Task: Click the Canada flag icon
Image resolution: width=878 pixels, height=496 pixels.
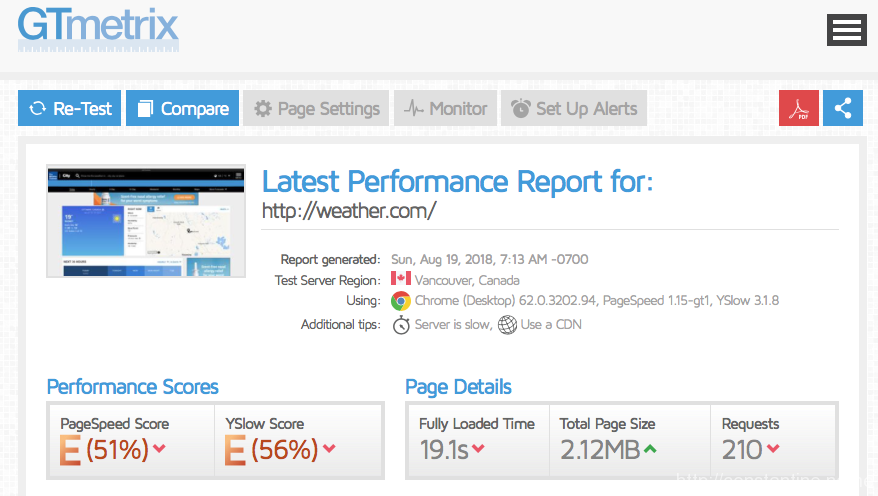Action: (401, 278)
